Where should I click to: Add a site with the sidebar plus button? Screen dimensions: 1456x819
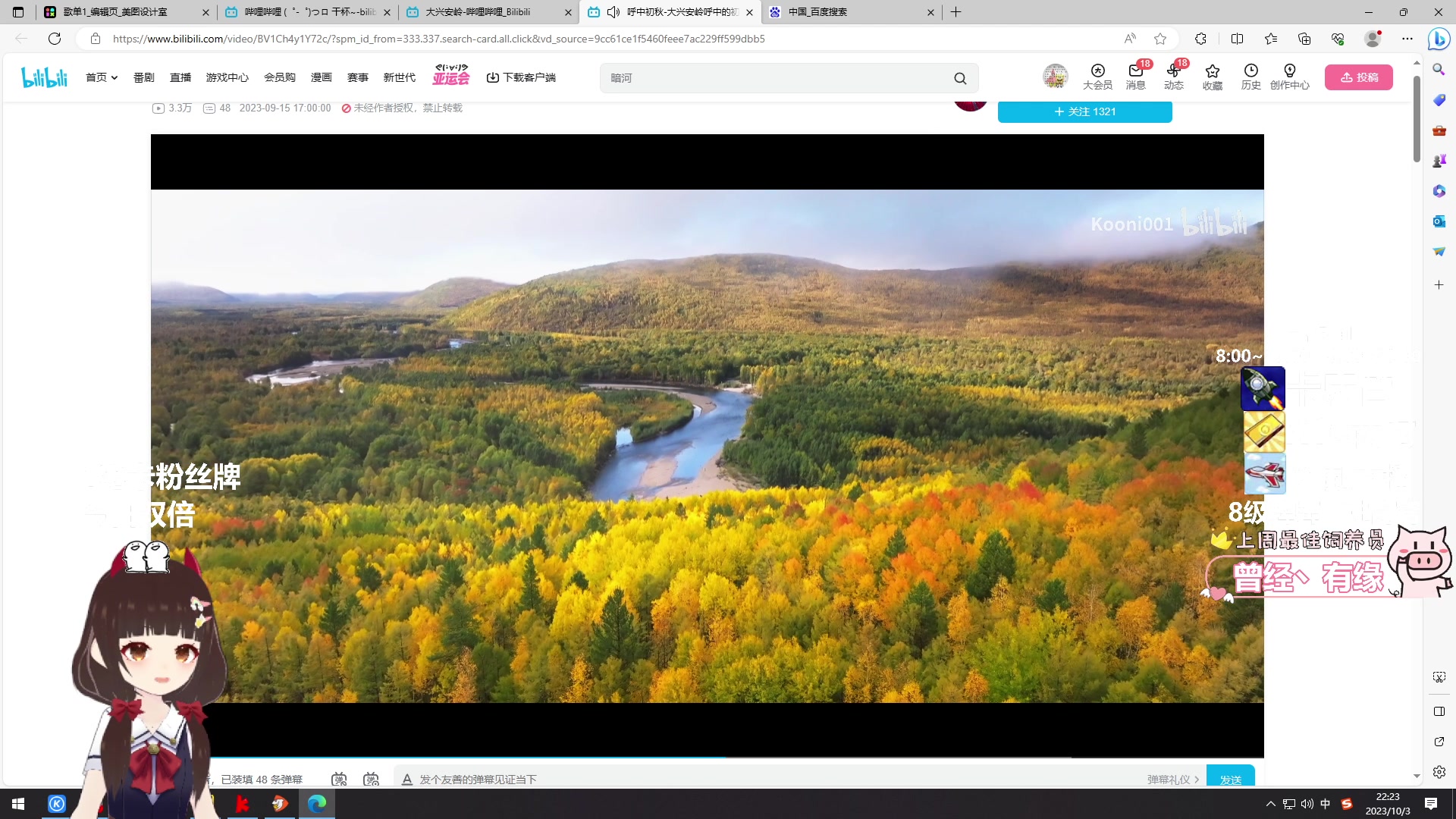(x=1439, y=284)
